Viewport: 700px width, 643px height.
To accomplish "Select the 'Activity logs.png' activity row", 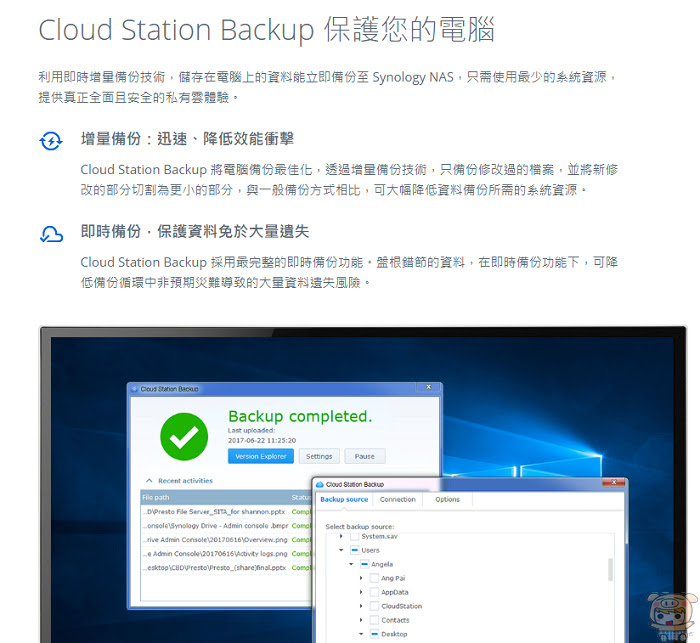I will pyautogui.click(x=226, y=554).
